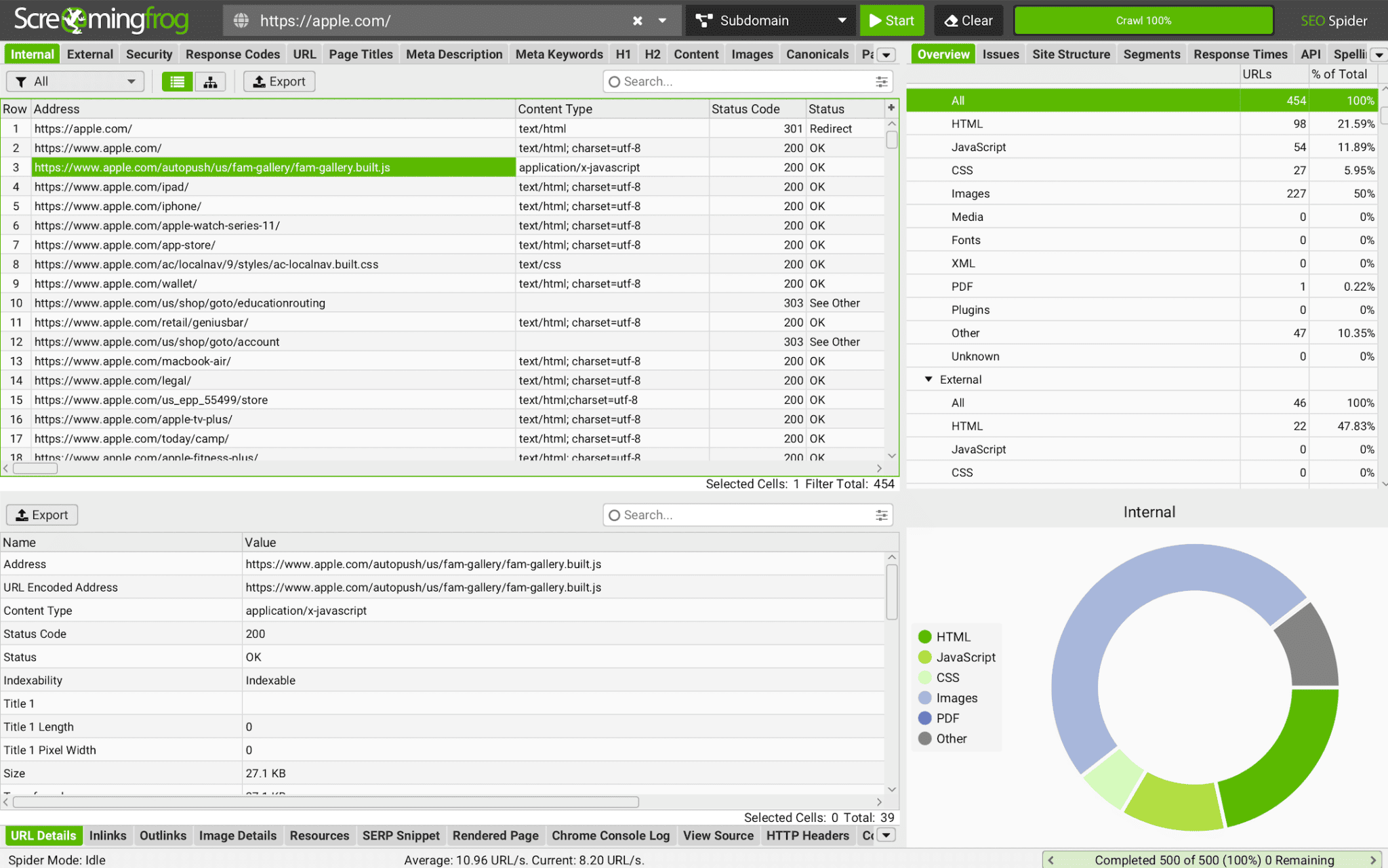
Task: Clear the URL field with the X icon
Action: pos(637,21)
